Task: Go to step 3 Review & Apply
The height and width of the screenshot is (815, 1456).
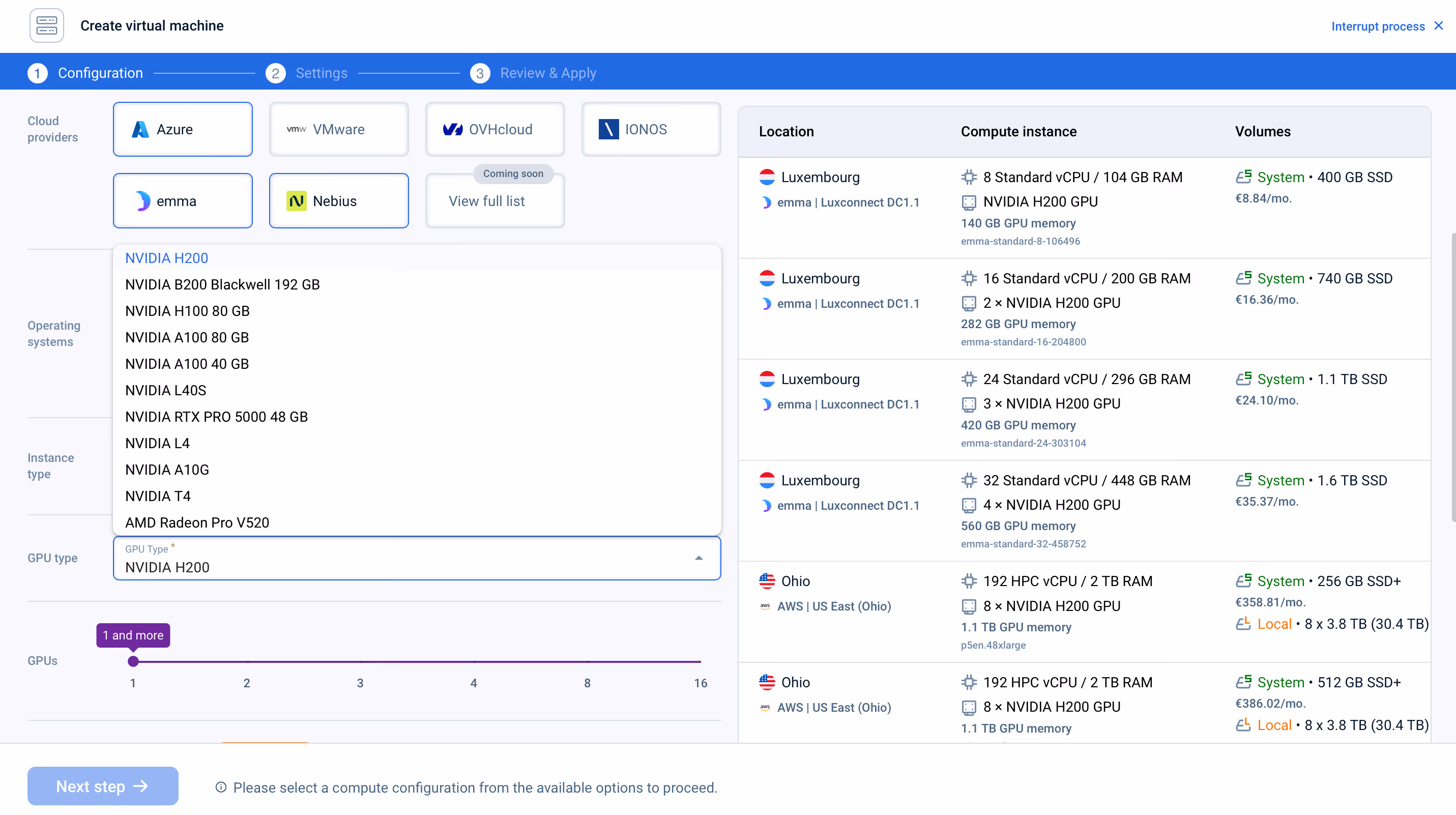Action: pos(533,73)
